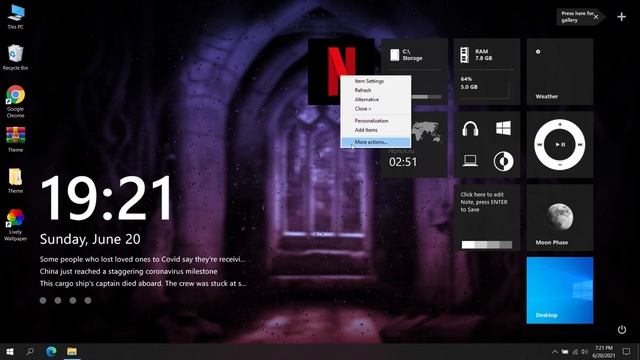Choose Refresh in the context menu
This screenshot has height=360, width=640.
coord(376,90)
